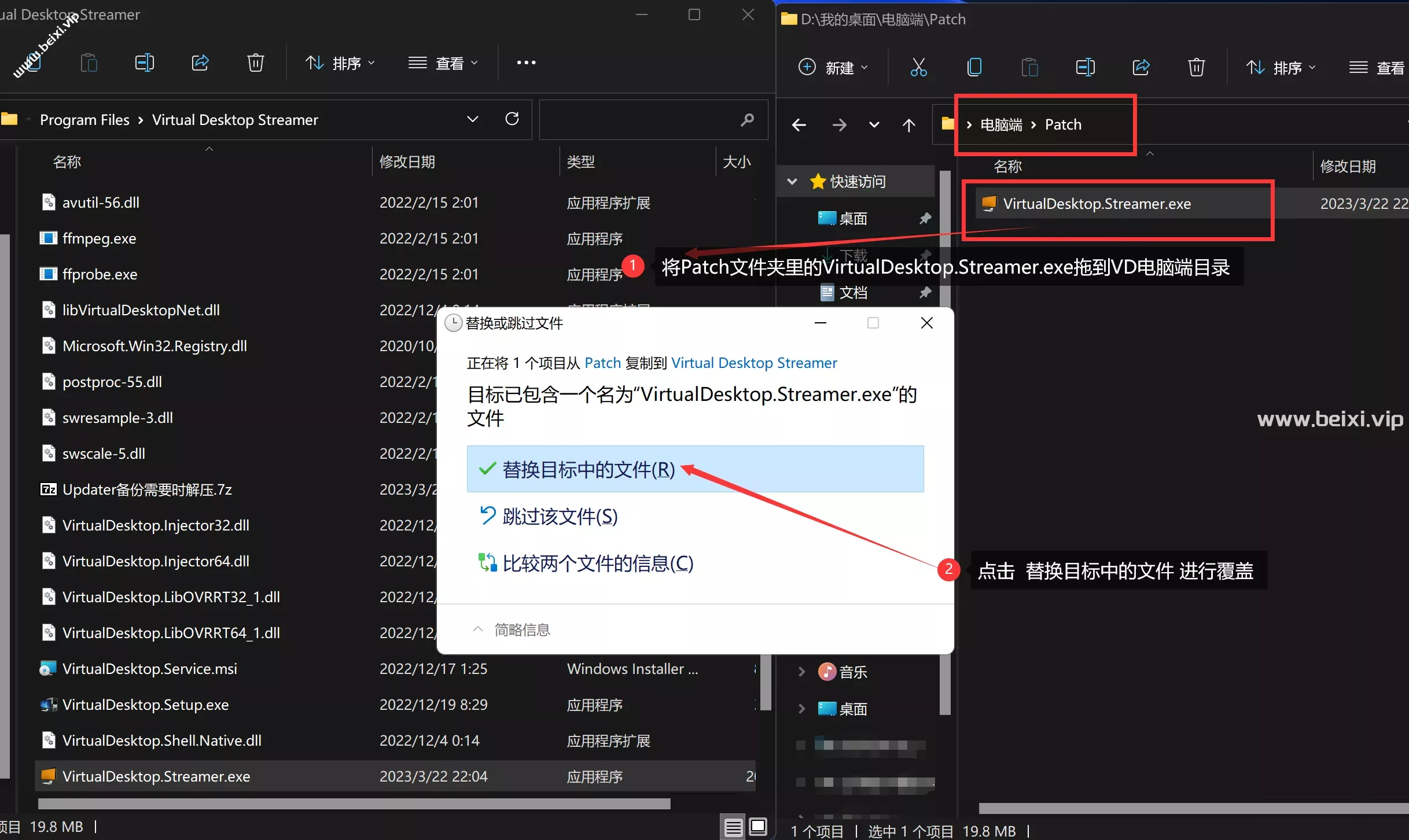Select avutil-56.dll file row

(x=395, y=202)
